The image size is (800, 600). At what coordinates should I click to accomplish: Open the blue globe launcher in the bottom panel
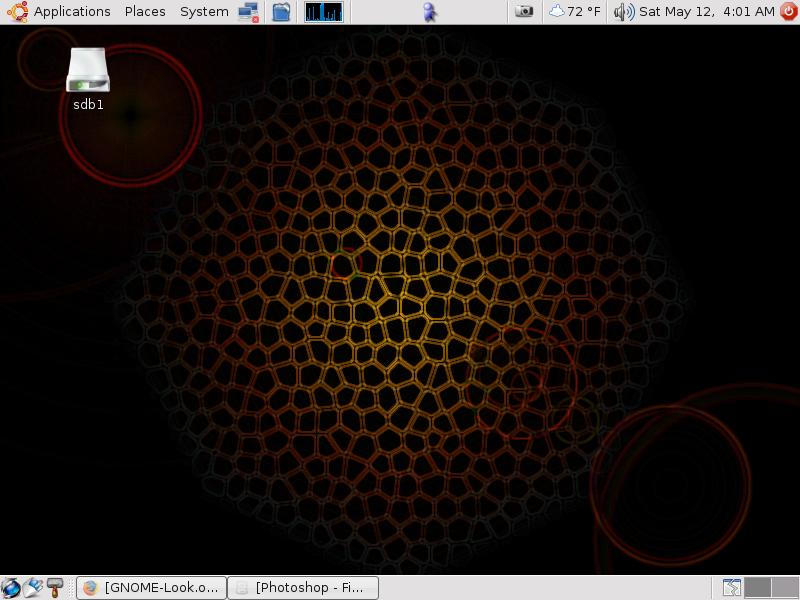pos(11,588)
